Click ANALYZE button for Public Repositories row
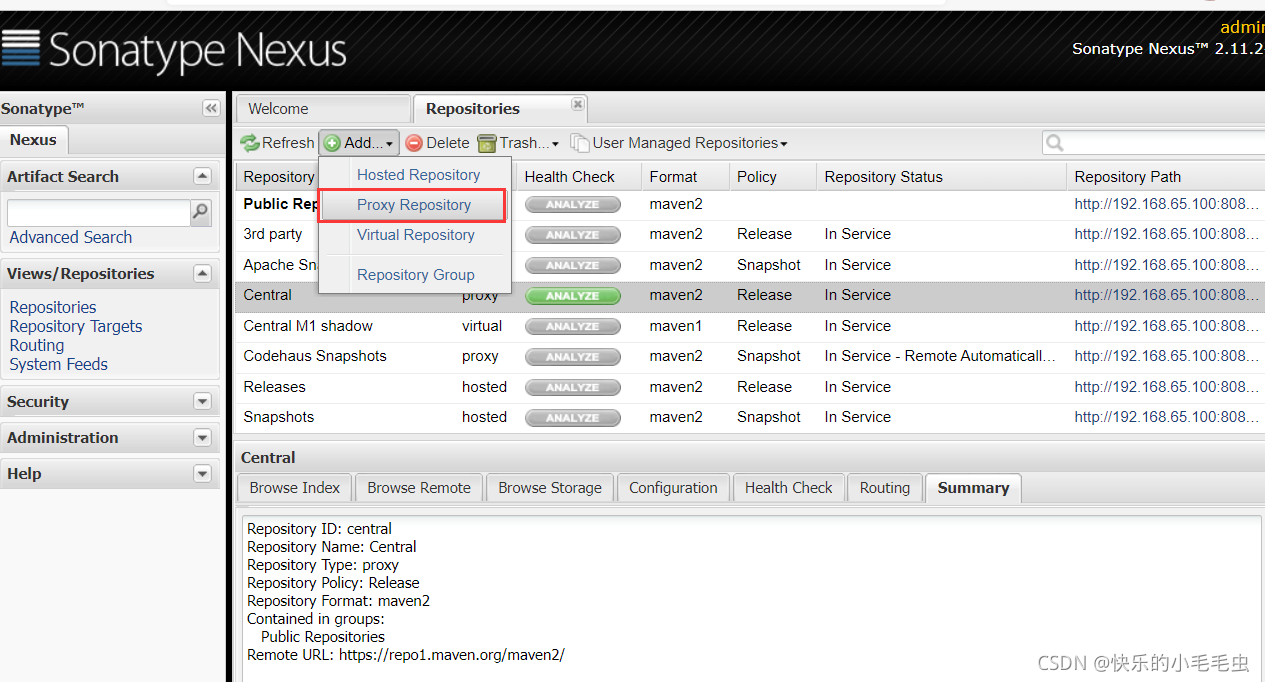This screenshot has height=682, width=1265. 573,204
